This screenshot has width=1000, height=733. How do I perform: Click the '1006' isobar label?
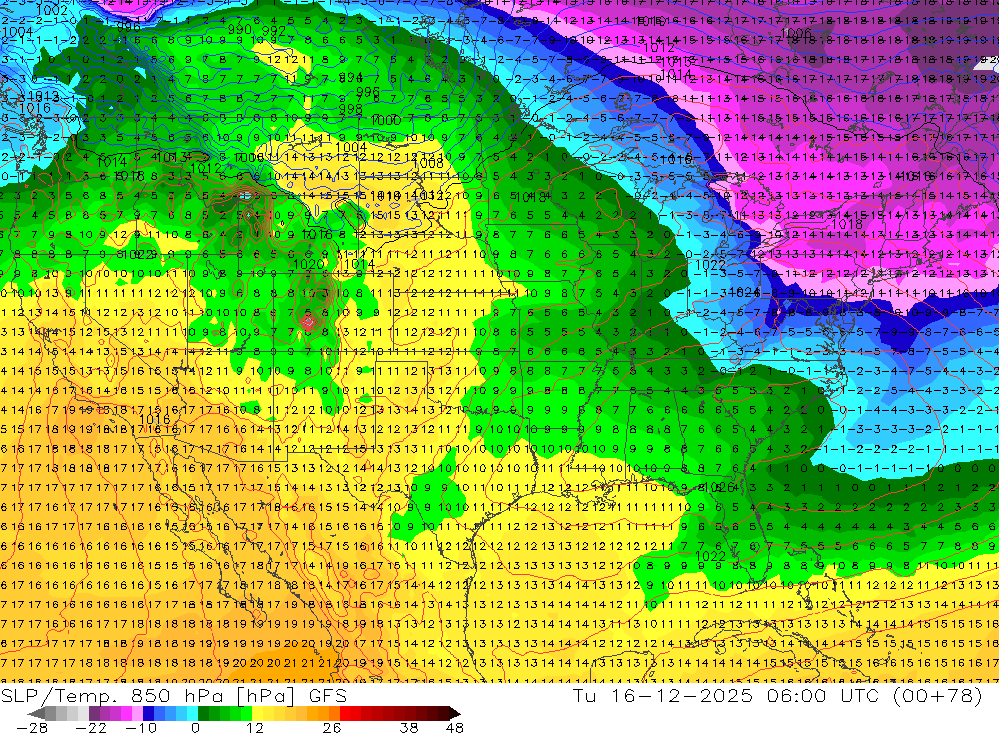[796, 33]
